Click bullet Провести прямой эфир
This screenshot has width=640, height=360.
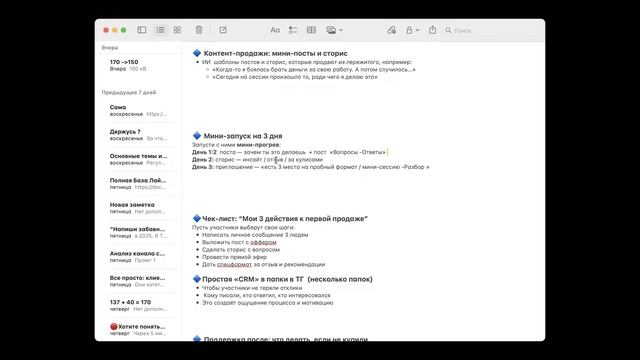click(234, 257)
